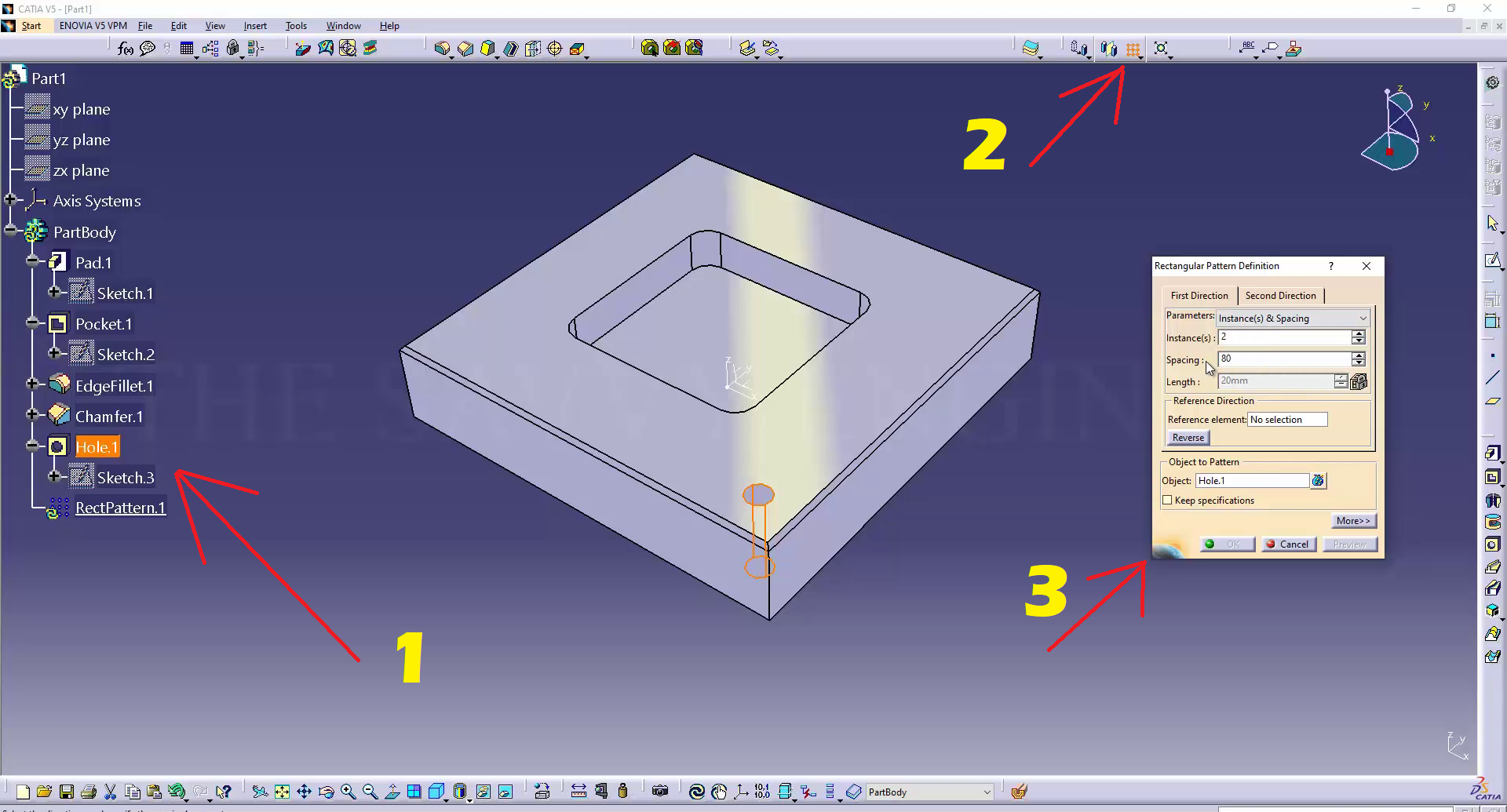Viewport: 1507px width, 812px height.
Task: Open the Parameters dropdown in pattern dialog
Action: (x=1363, y=319)
